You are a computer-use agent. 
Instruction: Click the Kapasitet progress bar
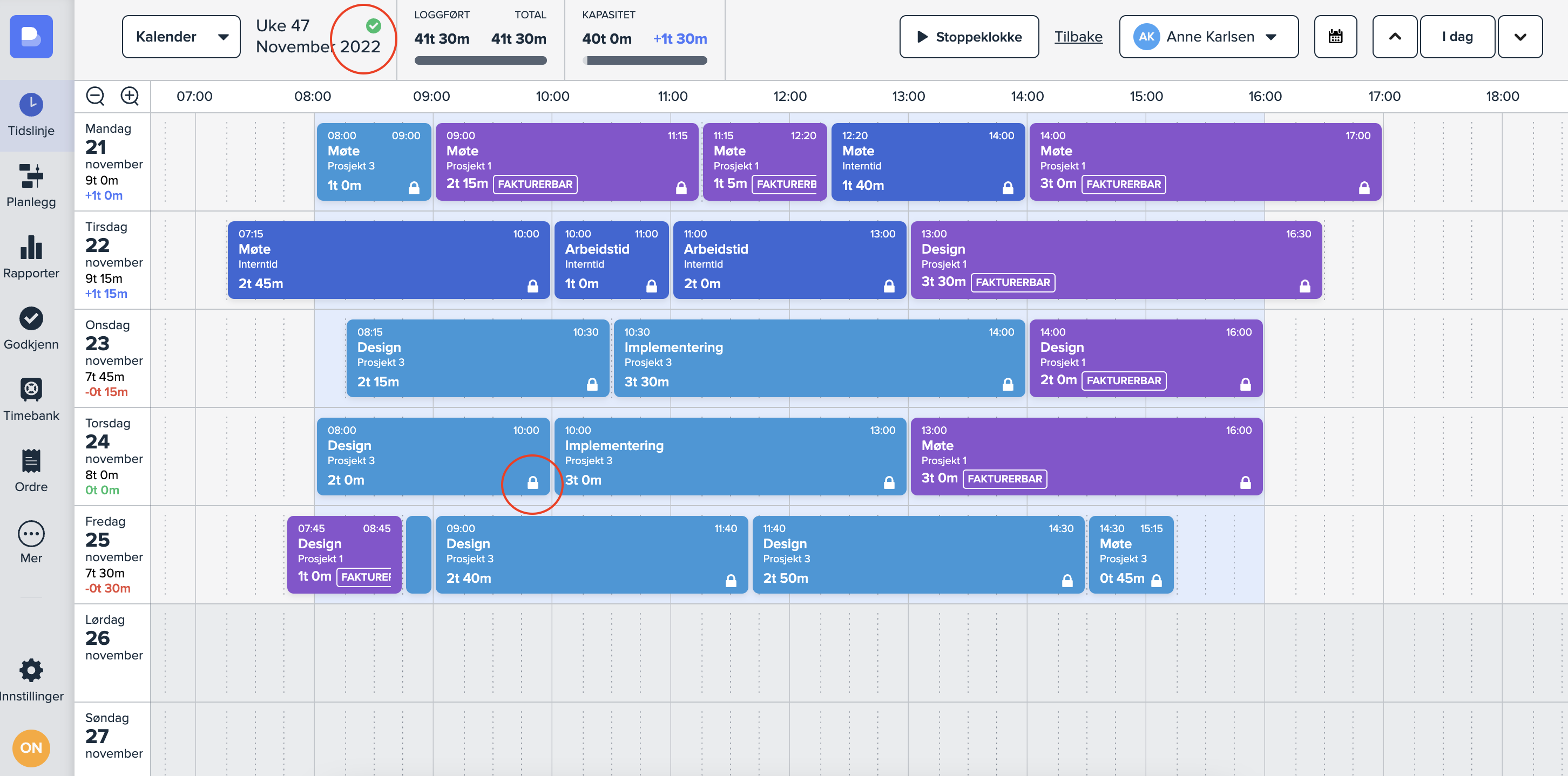pos(646,60)
